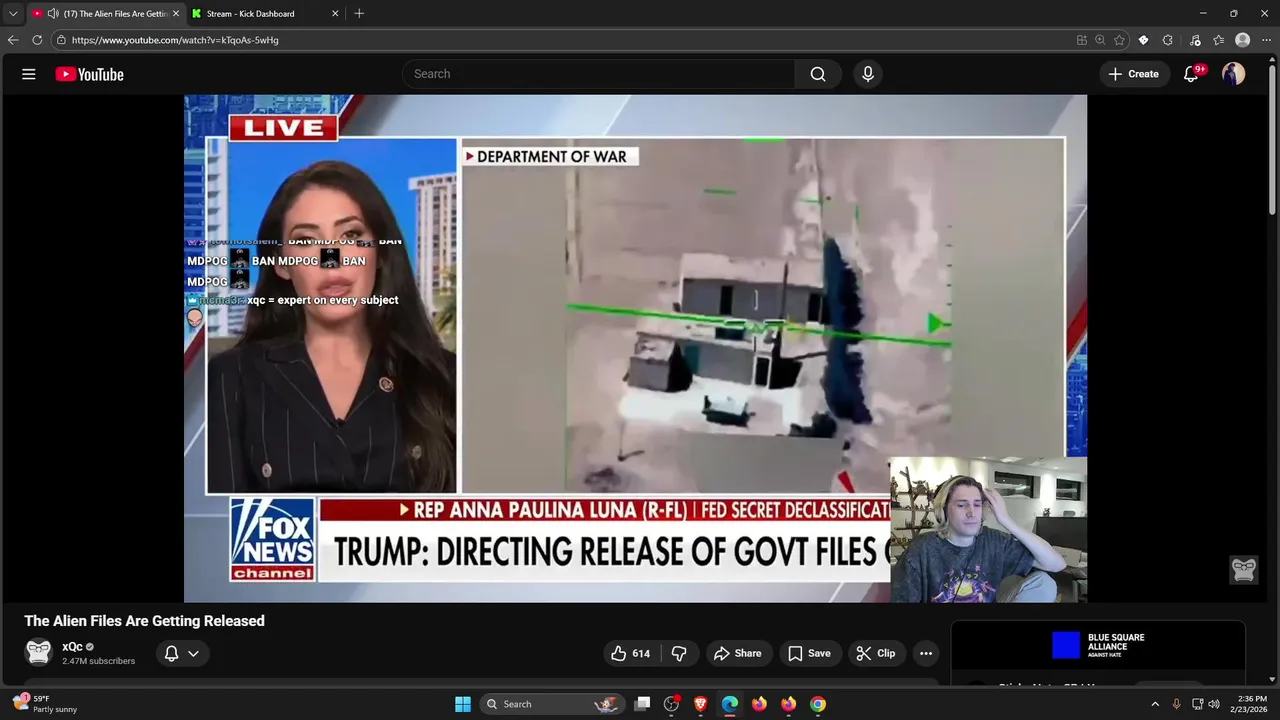Image resolution: width=1280 pixels, height=720 pixels.
Task: Open Task View on the taskbar
Action: pos(643,704)
